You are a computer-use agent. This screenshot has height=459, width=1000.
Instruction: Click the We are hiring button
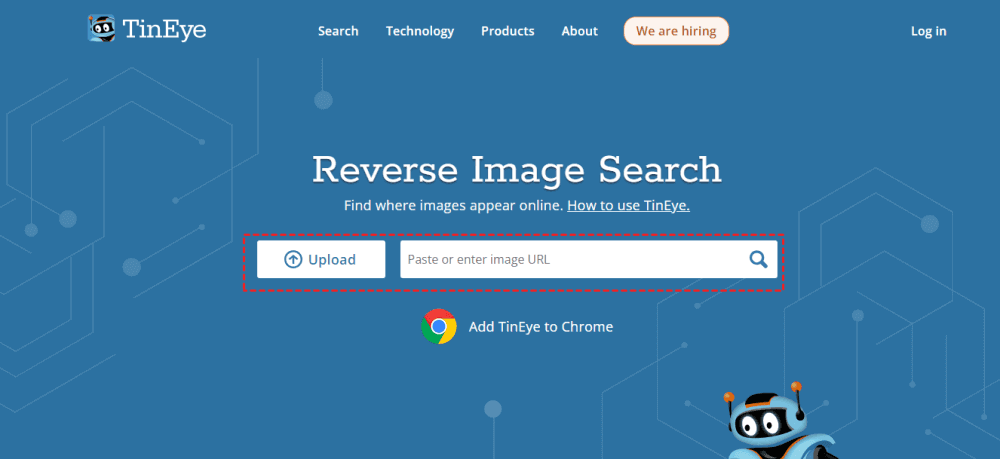click(x=676, y=31)
